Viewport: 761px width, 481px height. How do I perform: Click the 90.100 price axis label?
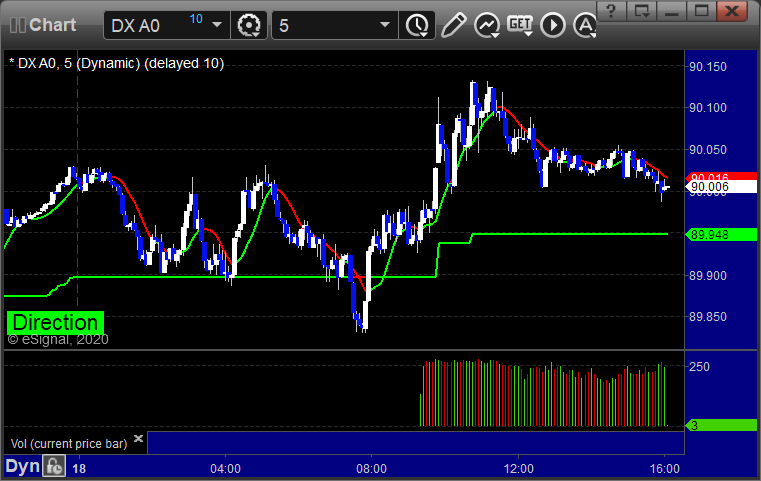[708, 108]
